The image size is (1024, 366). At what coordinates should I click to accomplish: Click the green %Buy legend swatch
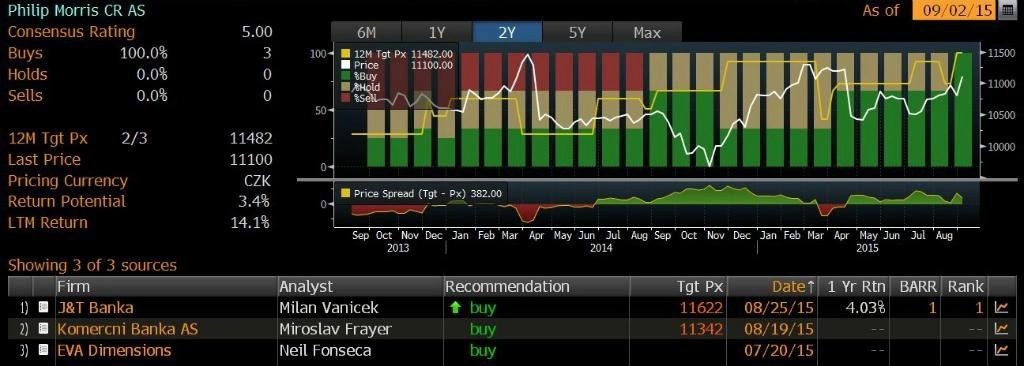click(345, 76)
